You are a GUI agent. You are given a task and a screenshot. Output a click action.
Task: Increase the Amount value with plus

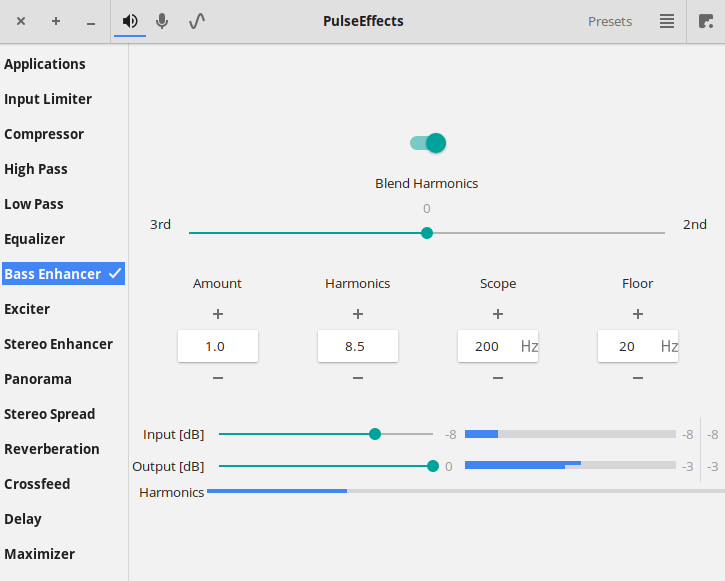click(x=218, y=314)
